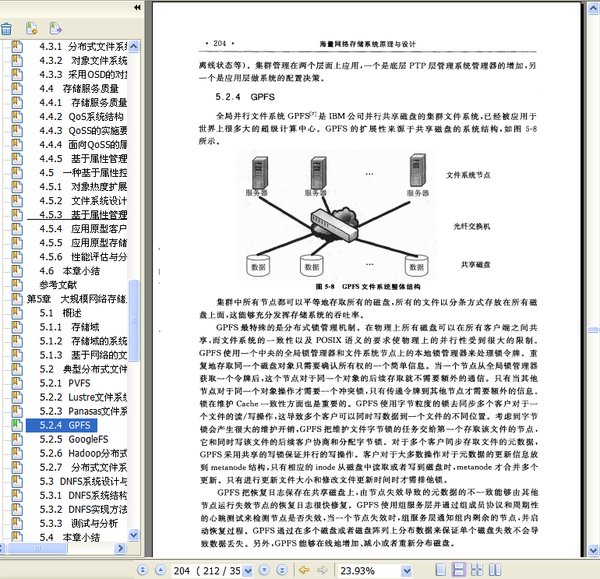Jump to the 参考文献 bookmark
This screenshot has height=579, width=600.
point(48,285)
